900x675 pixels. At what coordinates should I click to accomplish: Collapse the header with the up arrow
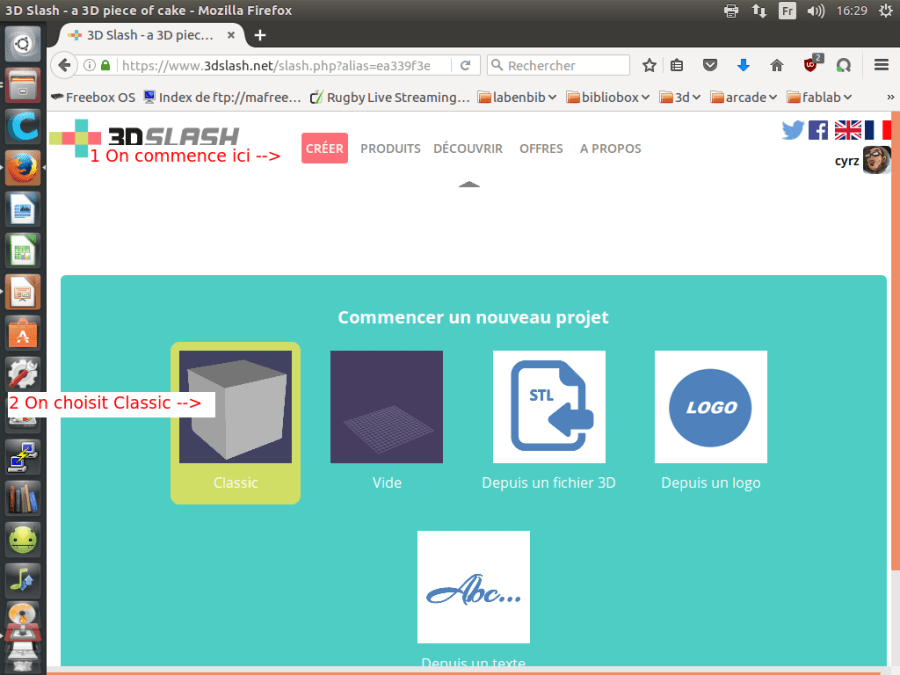click(469, 184)
